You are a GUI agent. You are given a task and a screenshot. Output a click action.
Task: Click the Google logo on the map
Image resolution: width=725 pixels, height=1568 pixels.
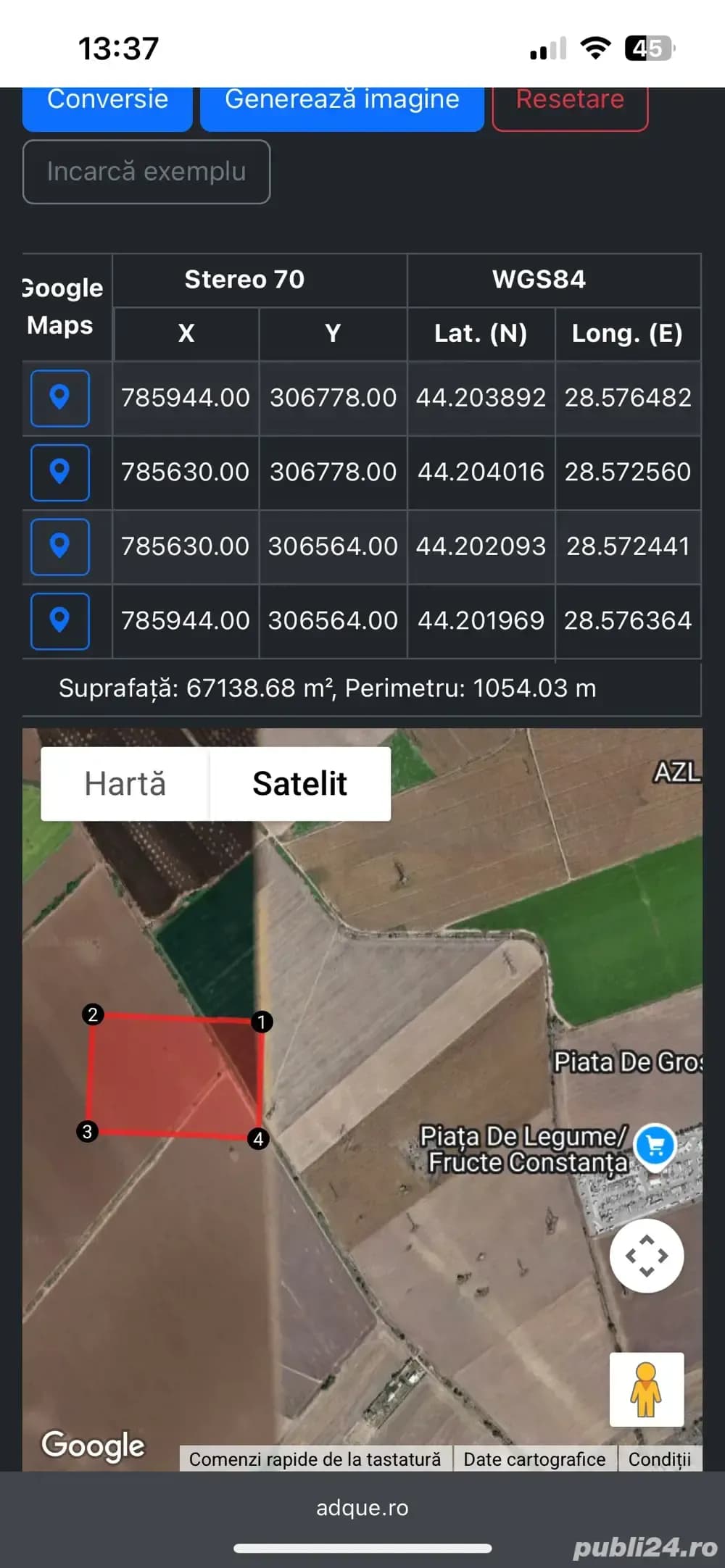pos(93,1445)
